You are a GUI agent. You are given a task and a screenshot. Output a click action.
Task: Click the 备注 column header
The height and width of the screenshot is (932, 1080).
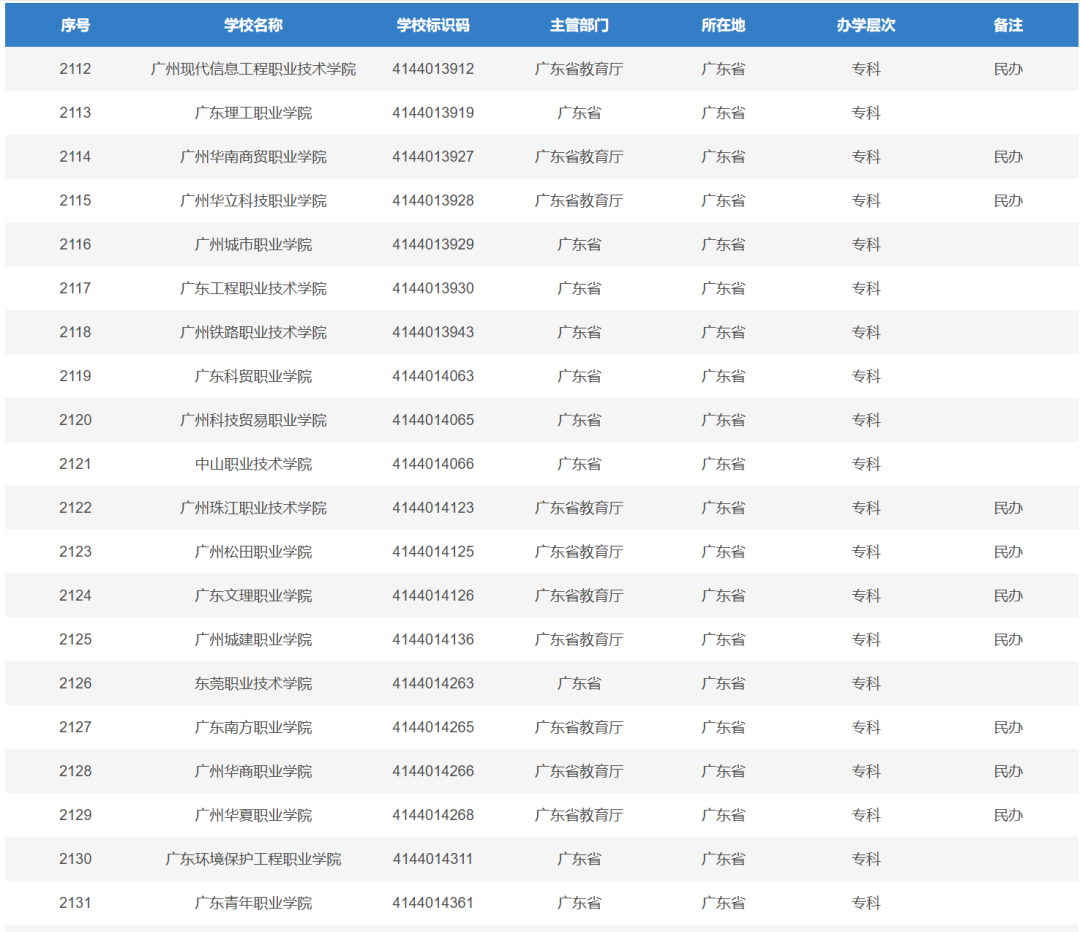[1008, 25]
